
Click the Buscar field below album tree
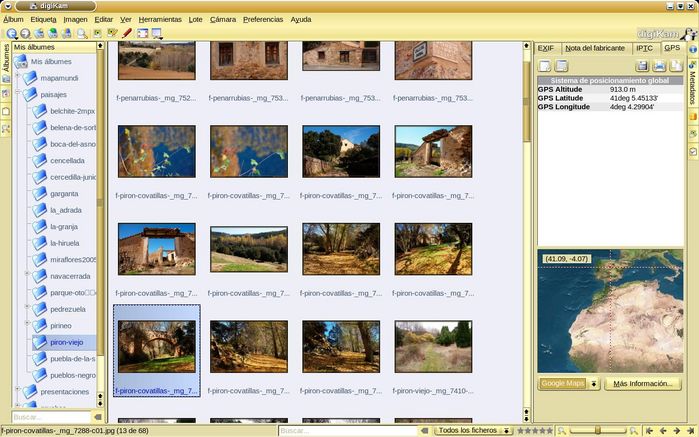(x=51, y=417)
